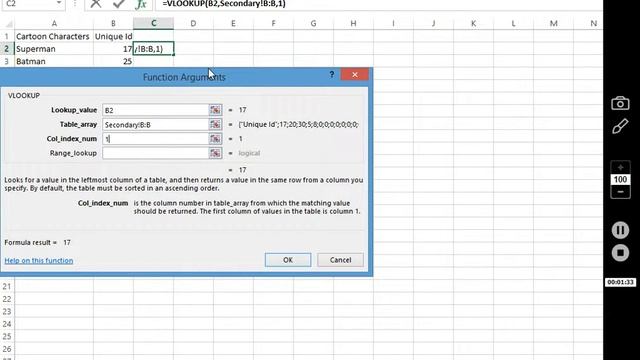The height and width of the screenshot is (360, 640).
Task: Select cell containing value 17
Action: (x=113, y=49)
